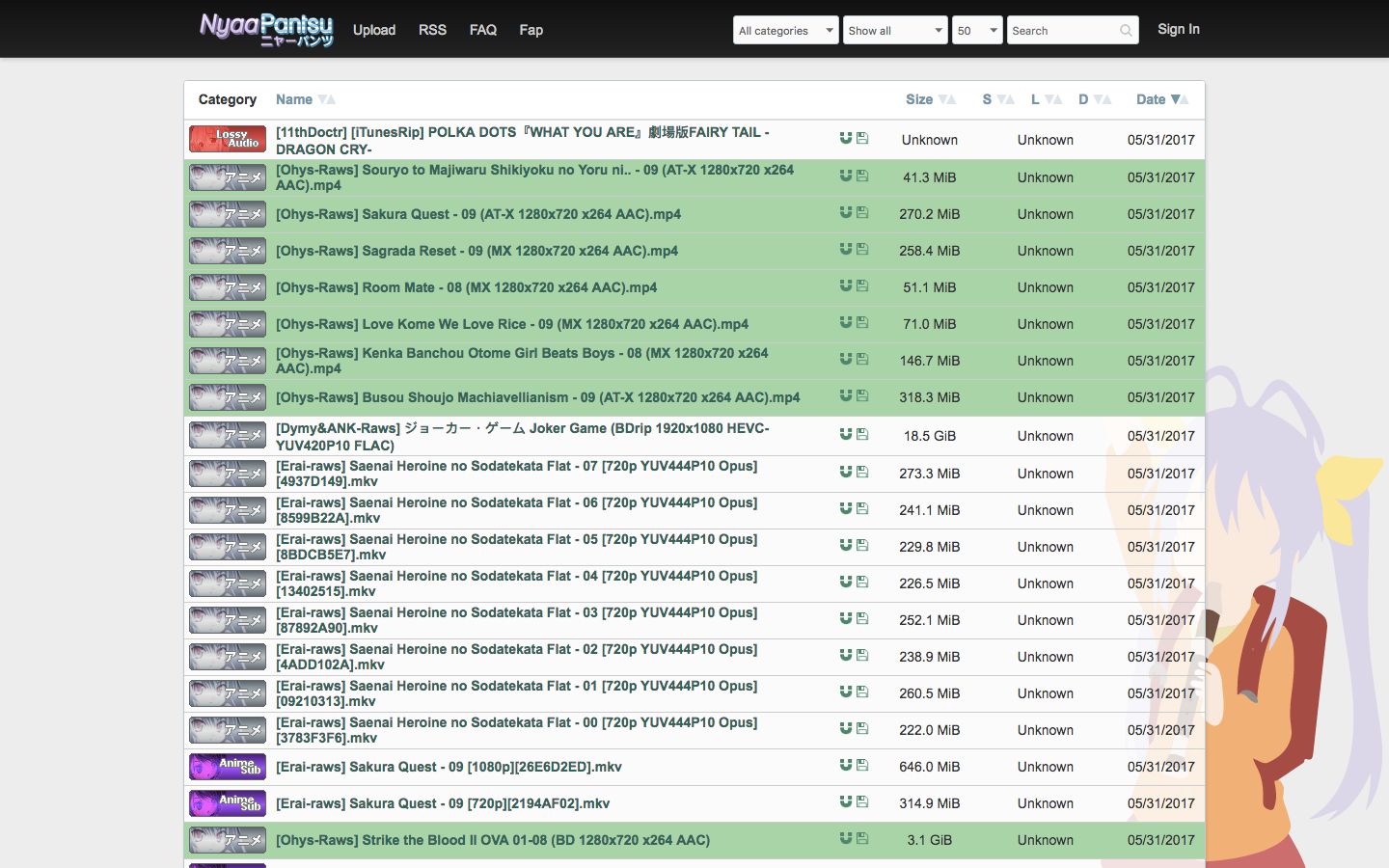Image resolution: width=1389 pixels, height=868 pixels.
Task: Click the magnet link icon for POLKA DOTS torrent
Action: coord(845,138)
